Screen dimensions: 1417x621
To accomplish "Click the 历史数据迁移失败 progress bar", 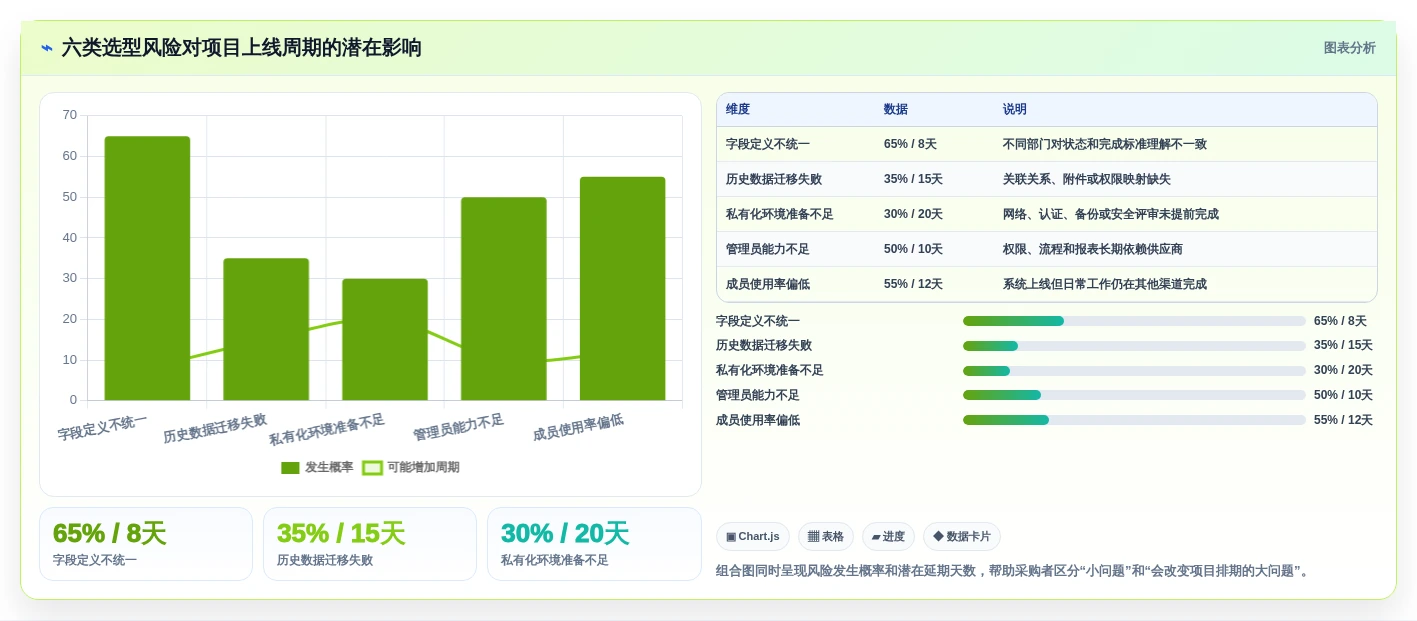I will pyautogui.click(x=1134, y=346).
